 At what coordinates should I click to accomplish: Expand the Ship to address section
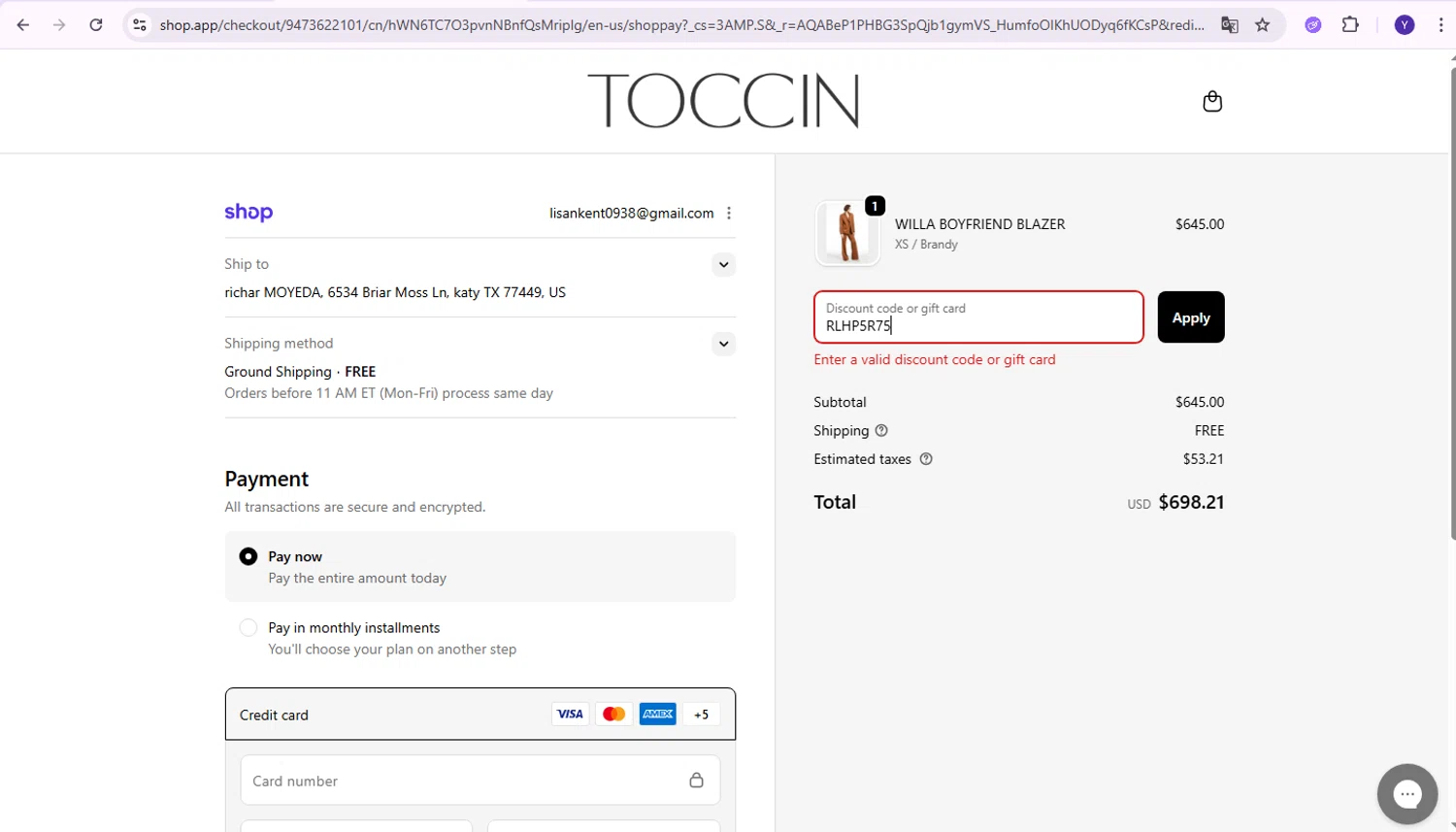click(723, 264)
